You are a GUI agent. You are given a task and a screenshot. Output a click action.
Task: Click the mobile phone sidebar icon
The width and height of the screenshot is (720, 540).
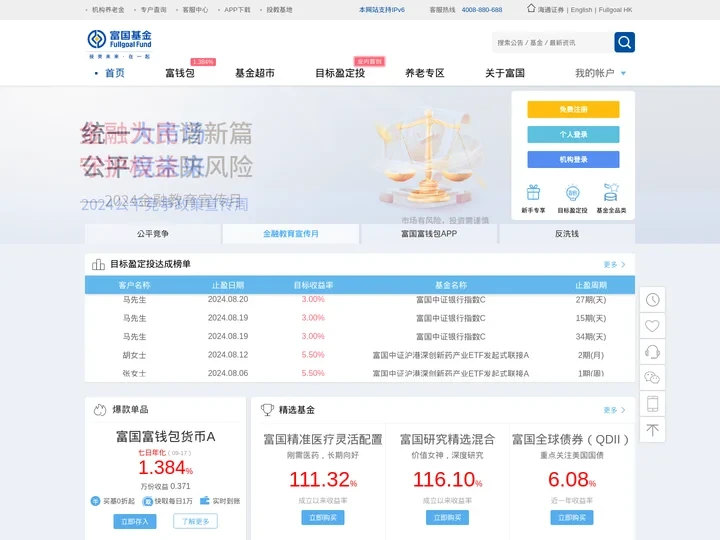(652, 404)
